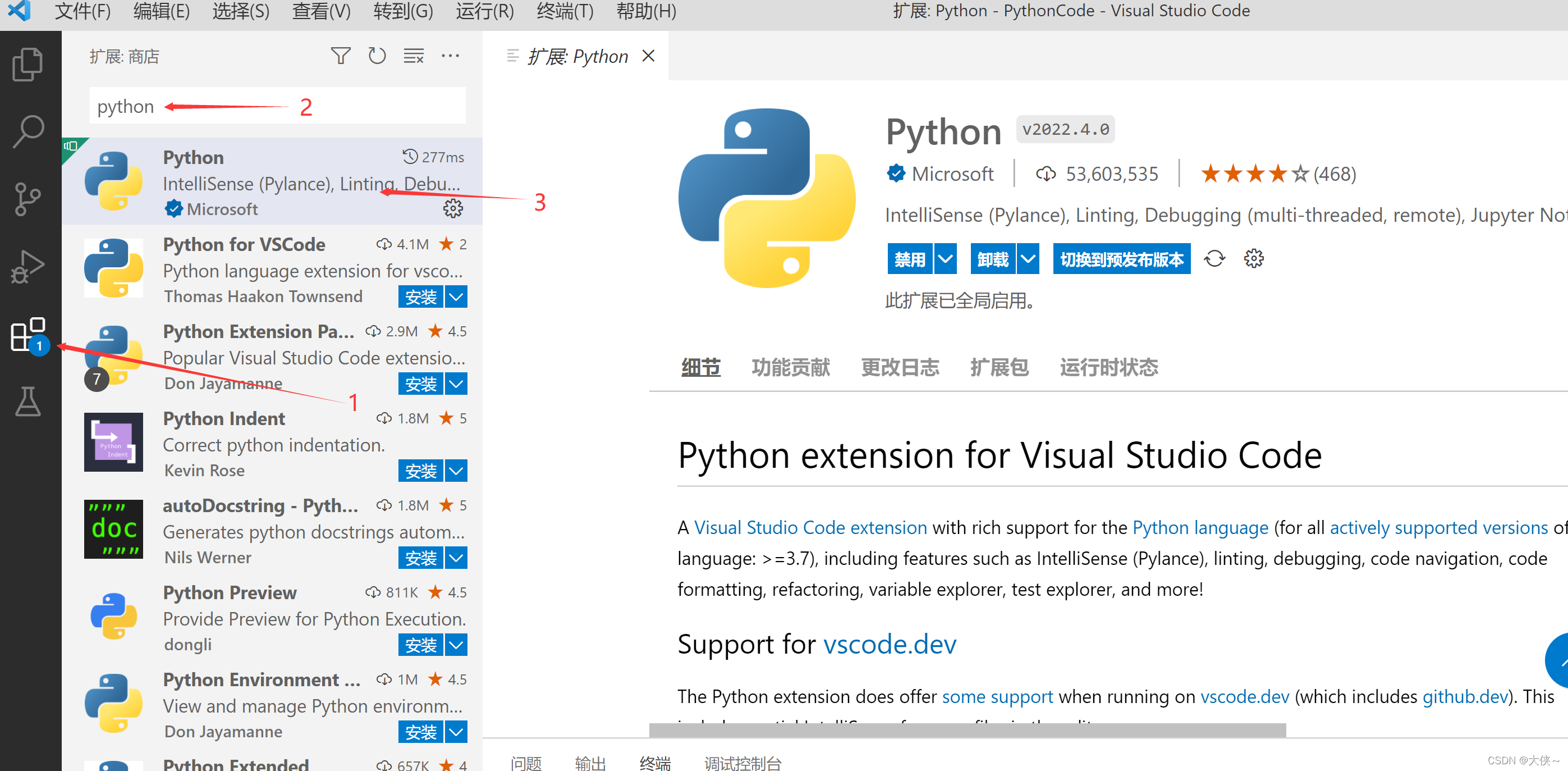The width and height of the screenshot is (1568, 771).
Task: Install the Python for VSCode extension
Action: 420,297
